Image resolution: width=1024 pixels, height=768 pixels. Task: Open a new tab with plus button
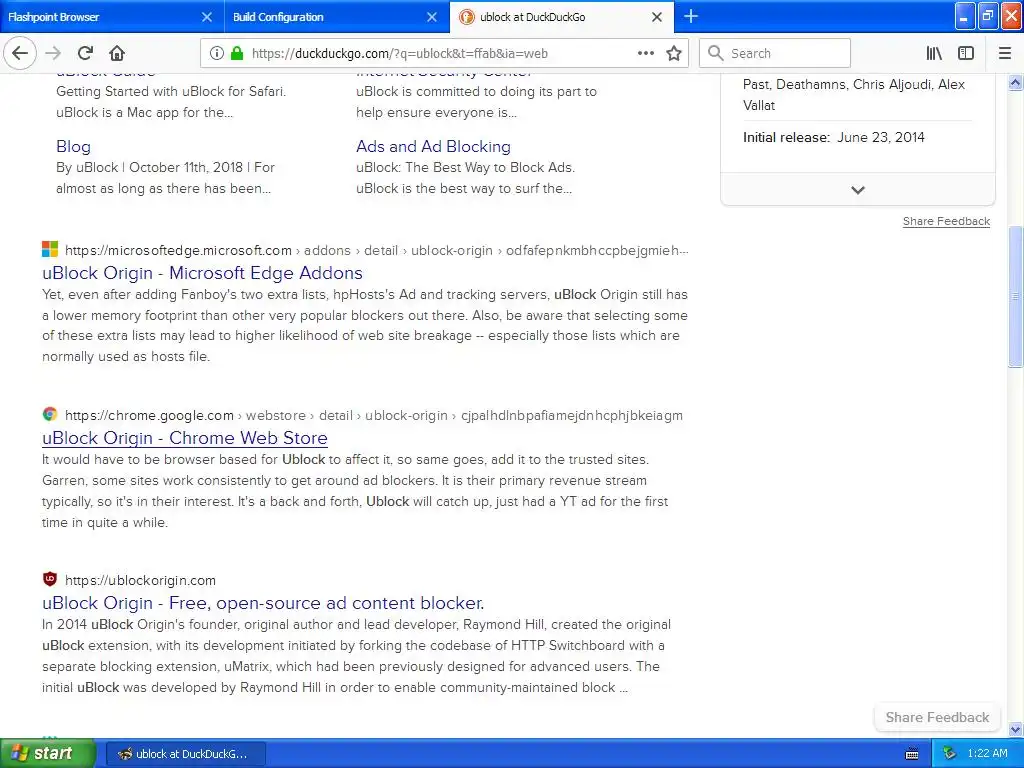690,16
